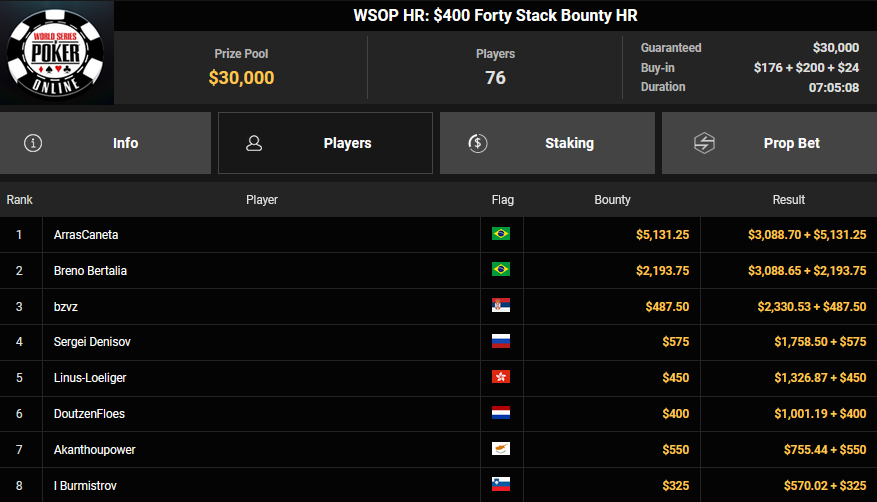
Task: Click the Rank column header
Action: (20, 200)
